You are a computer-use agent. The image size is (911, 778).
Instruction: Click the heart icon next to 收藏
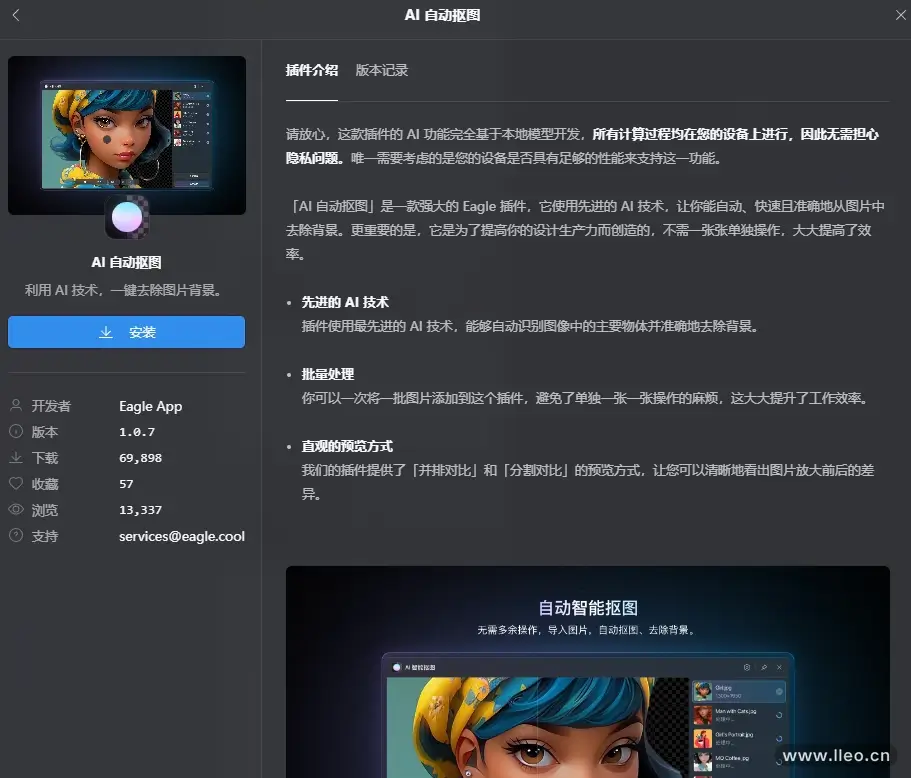16,484
